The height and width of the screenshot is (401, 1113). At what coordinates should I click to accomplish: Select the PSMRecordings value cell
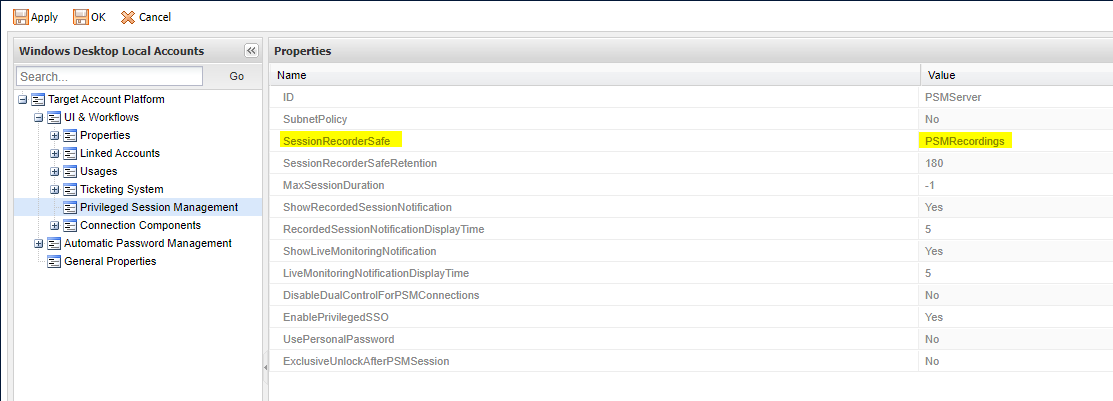pyautogui.click(x=964, y=141)
